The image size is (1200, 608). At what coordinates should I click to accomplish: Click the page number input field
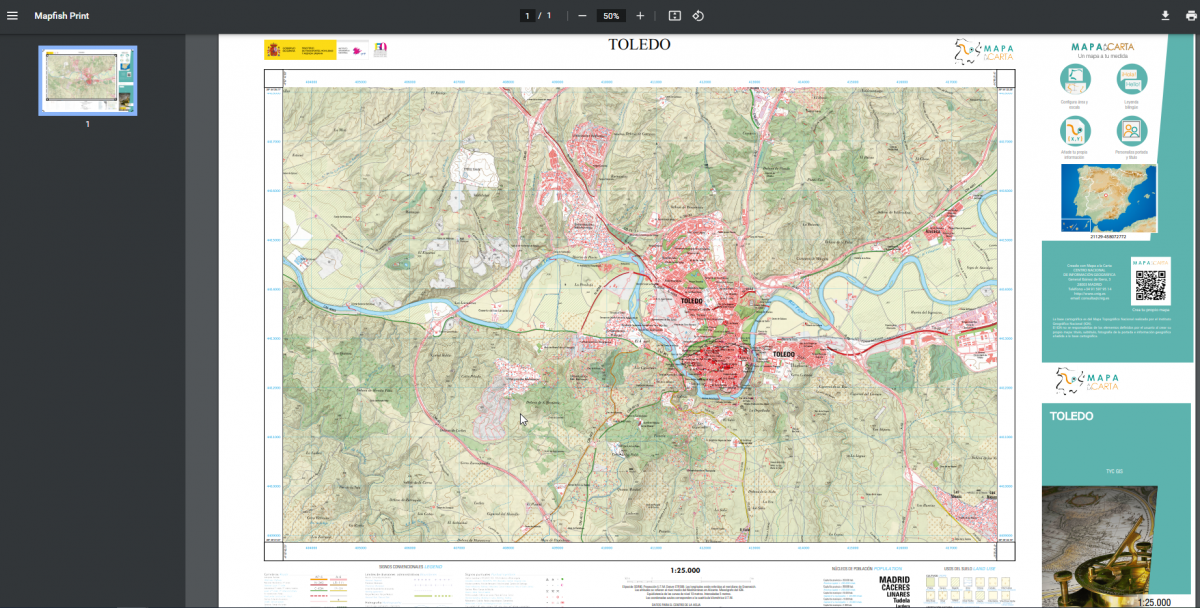(528, 15)
